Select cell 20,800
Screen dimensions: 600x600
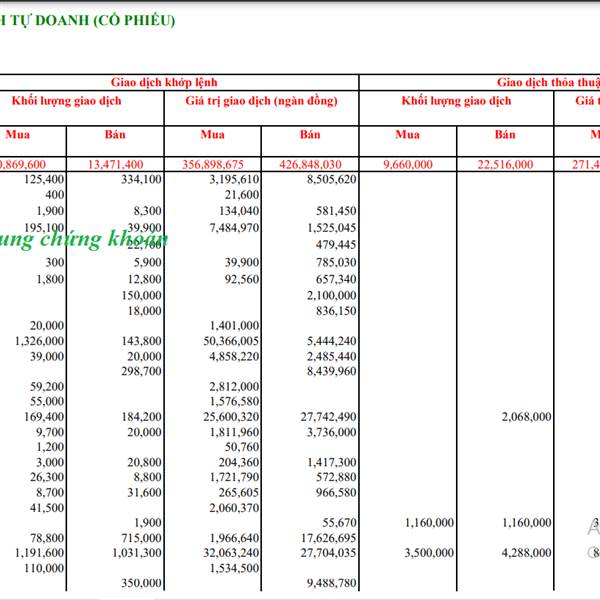tap(145, 462)
